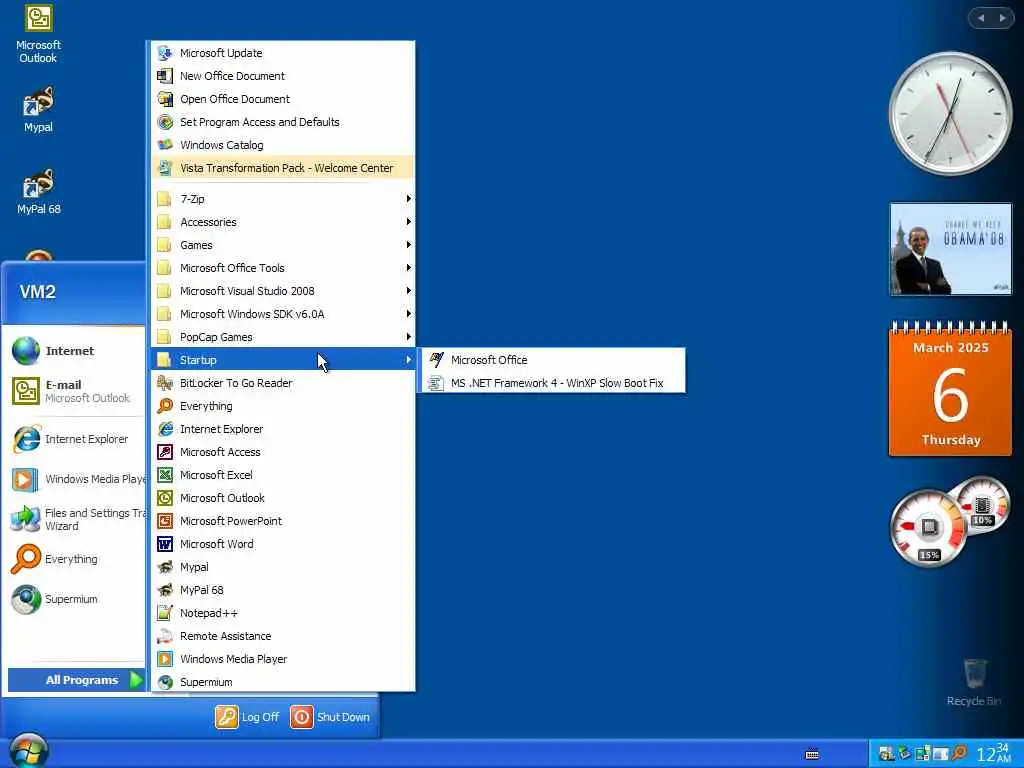Open Microsoft Access

tap(283, 452)
